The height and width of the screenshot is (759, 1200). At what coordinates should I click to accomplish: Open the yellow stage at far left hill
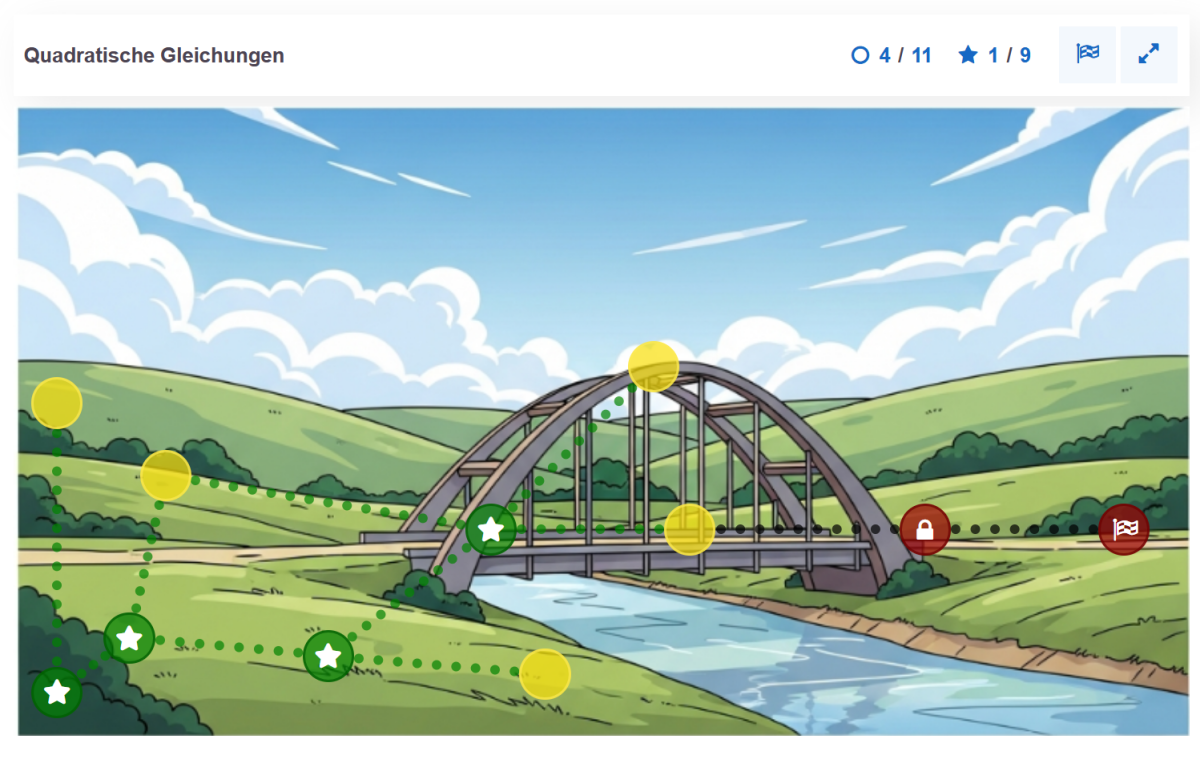click(57, 404)
